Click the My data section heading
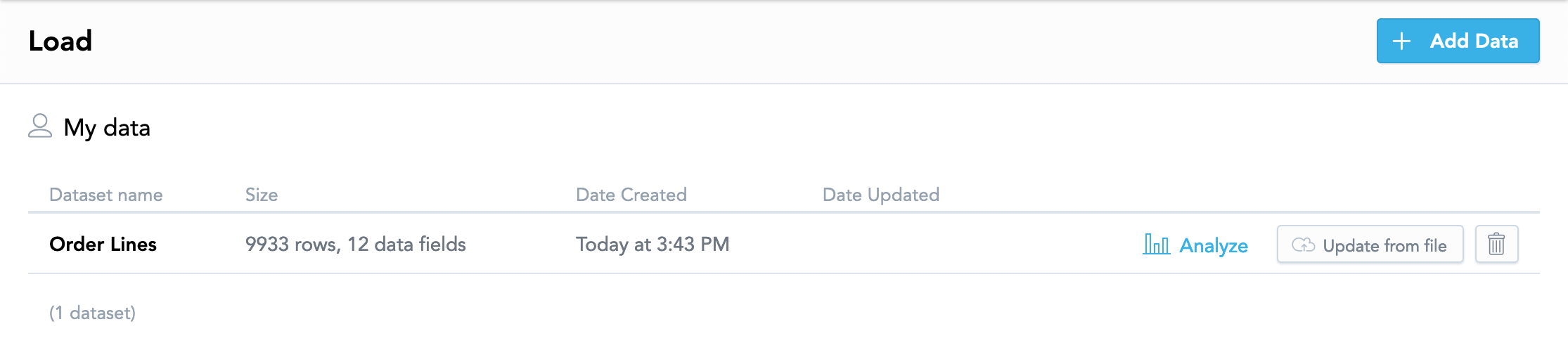Viewport: 1568px width, 350px height. pyautogui.click(x=107, y=128)
